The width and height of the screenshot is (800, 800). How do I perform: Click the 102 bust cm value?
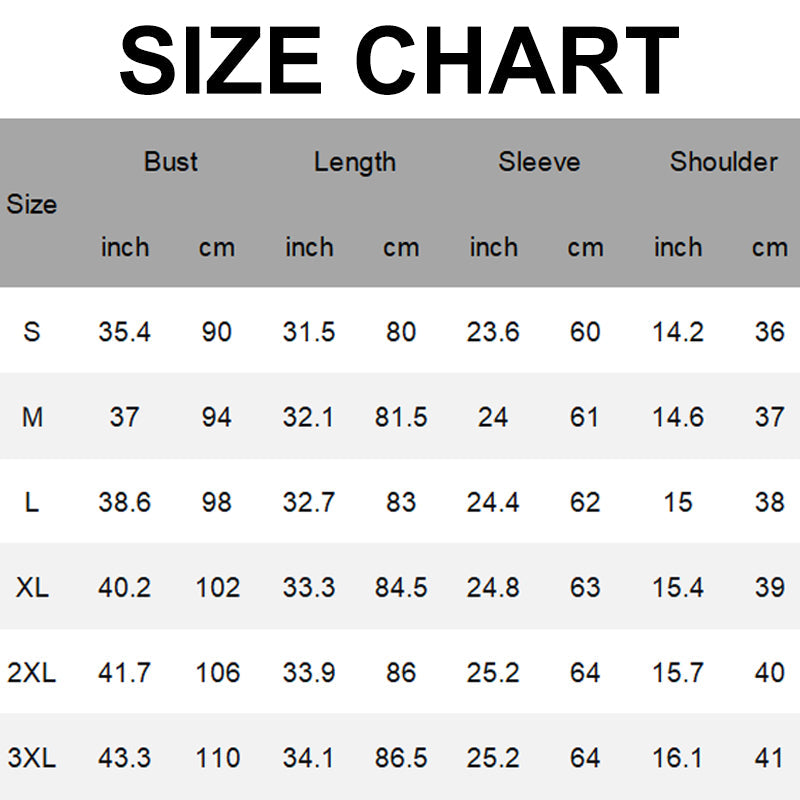pyautogui.click(x=217, y=588)
